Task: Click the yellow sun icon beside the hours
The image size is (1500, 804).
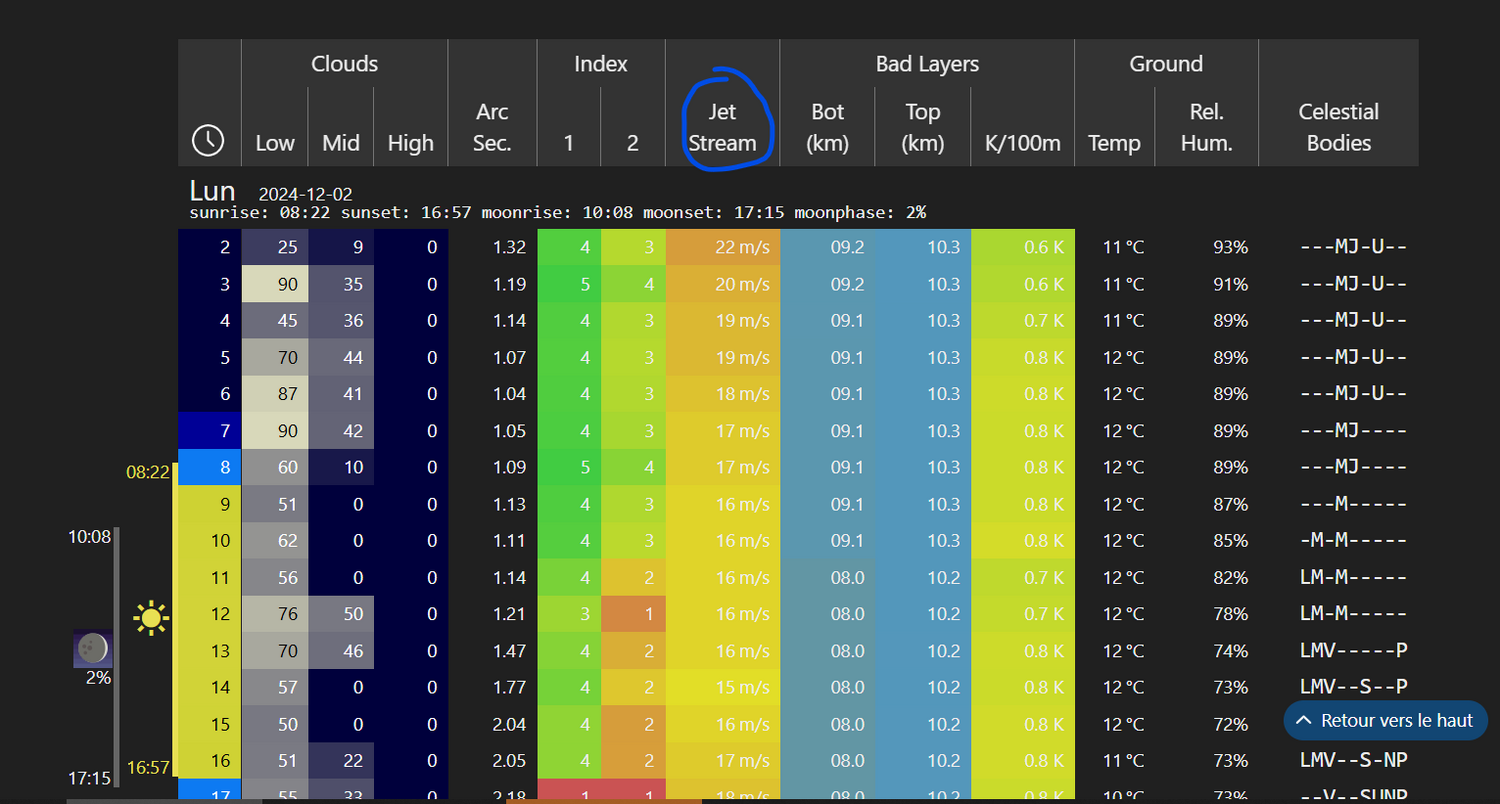Action: (151, 618)
